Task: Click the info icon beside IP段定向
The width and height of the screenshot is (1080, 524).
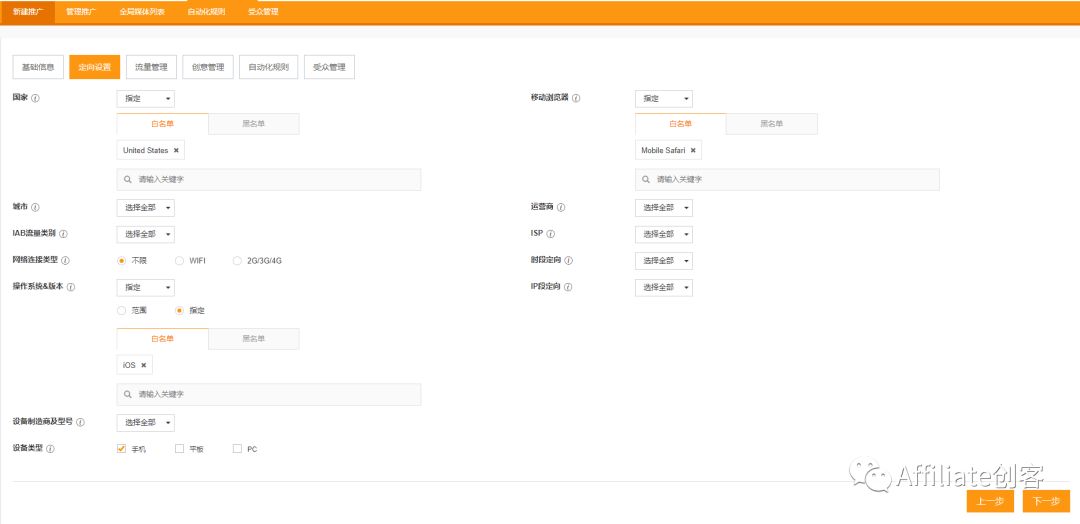Action: (x=568, y=287)
